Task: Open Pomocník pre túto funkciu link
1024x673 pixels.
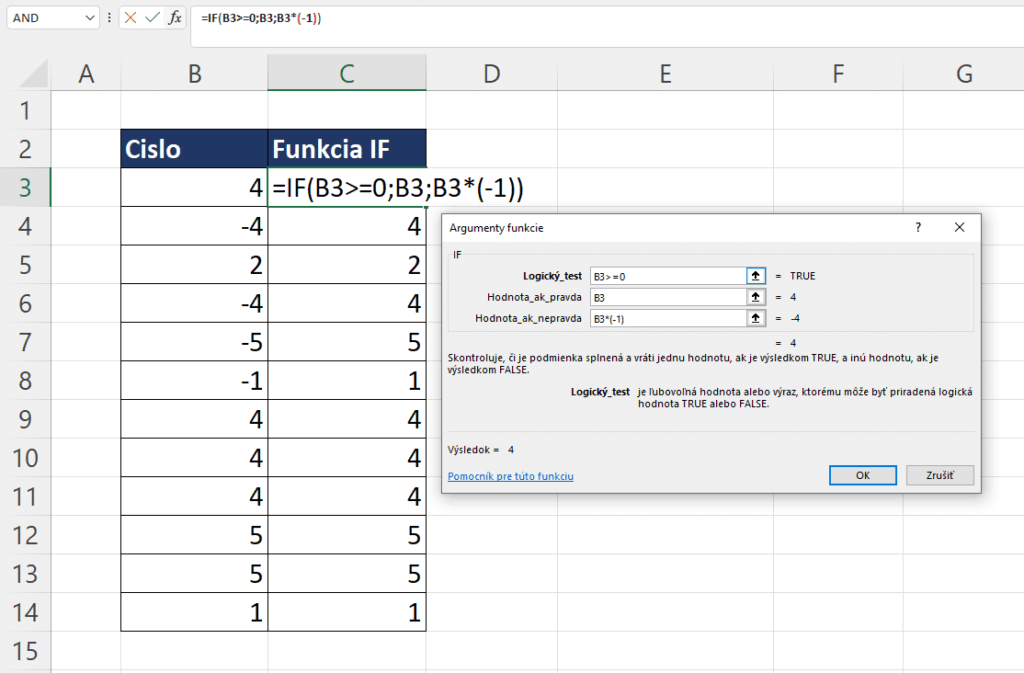Action: pyautogui.click(x=510, y=476)
